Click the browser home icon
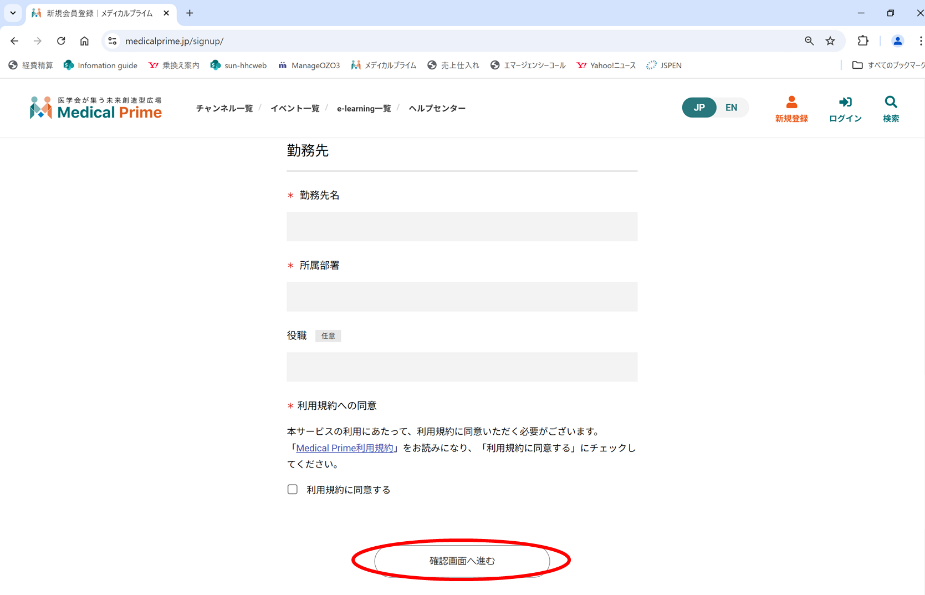 (84, 41)
